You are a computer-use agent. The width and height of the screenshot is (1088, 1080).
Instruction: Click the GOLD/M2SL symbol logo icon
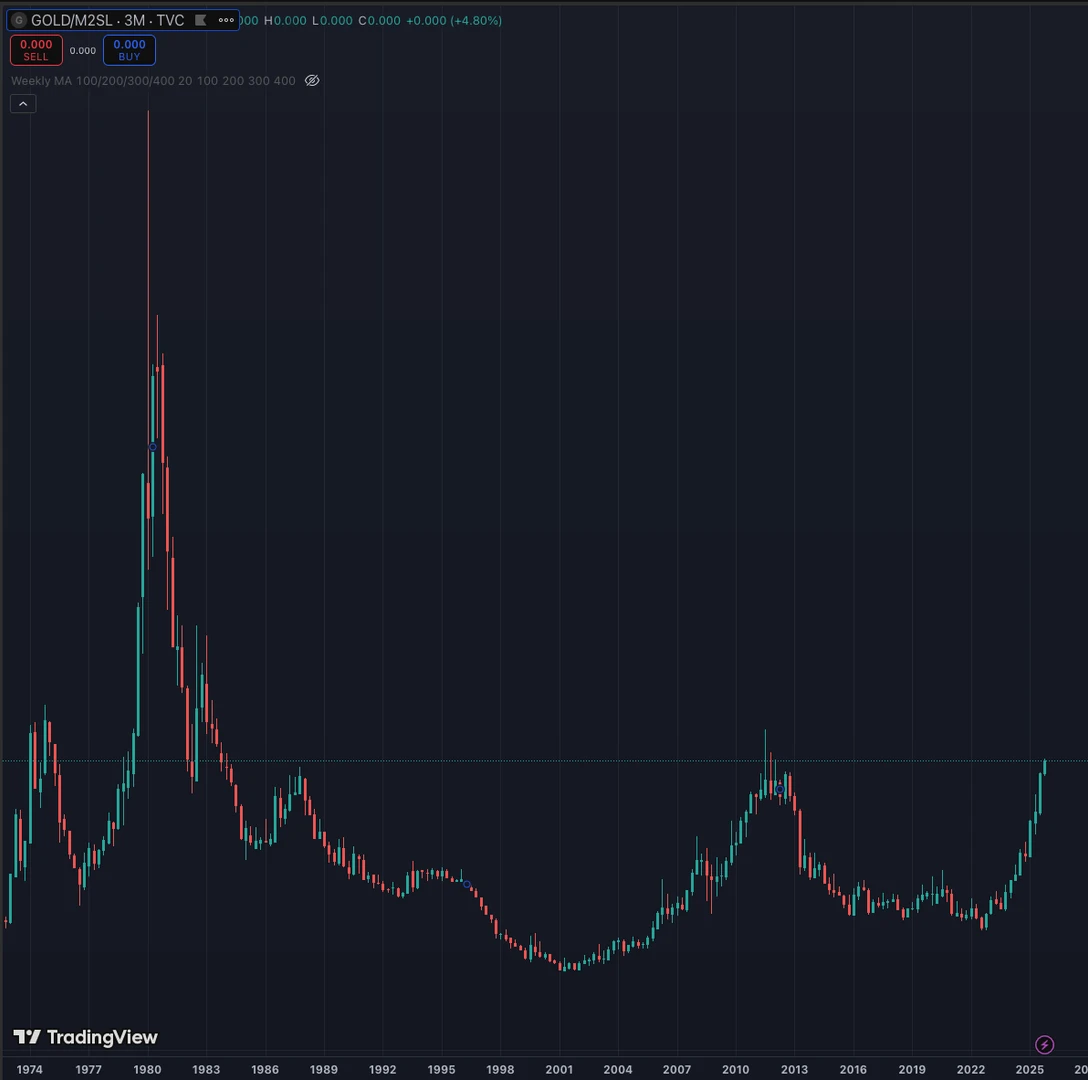coord(18,20)
